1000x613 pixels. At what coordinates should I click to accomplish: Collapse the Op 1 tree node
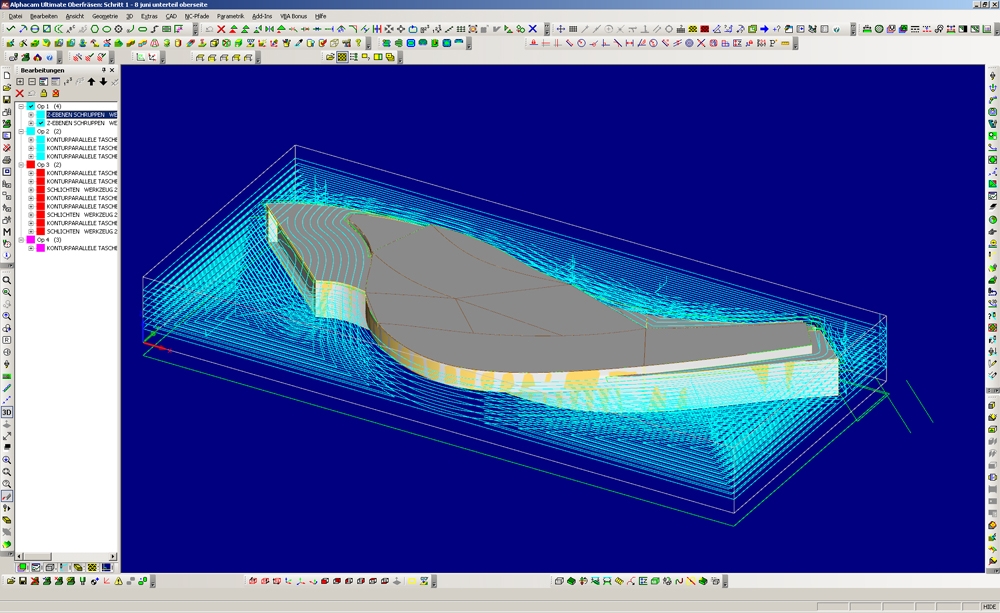(x=21, y=107)
